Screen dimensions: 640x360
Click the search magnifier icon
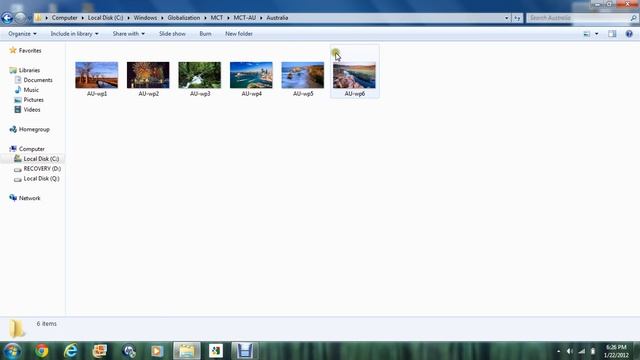[633, 18]
